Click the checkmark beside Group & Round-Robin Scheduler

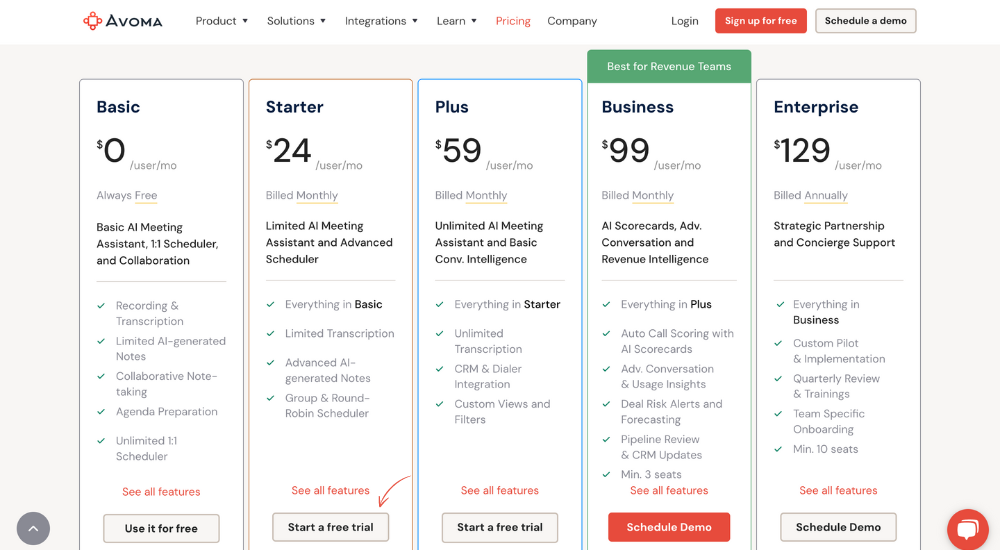(x=270, y=398)
